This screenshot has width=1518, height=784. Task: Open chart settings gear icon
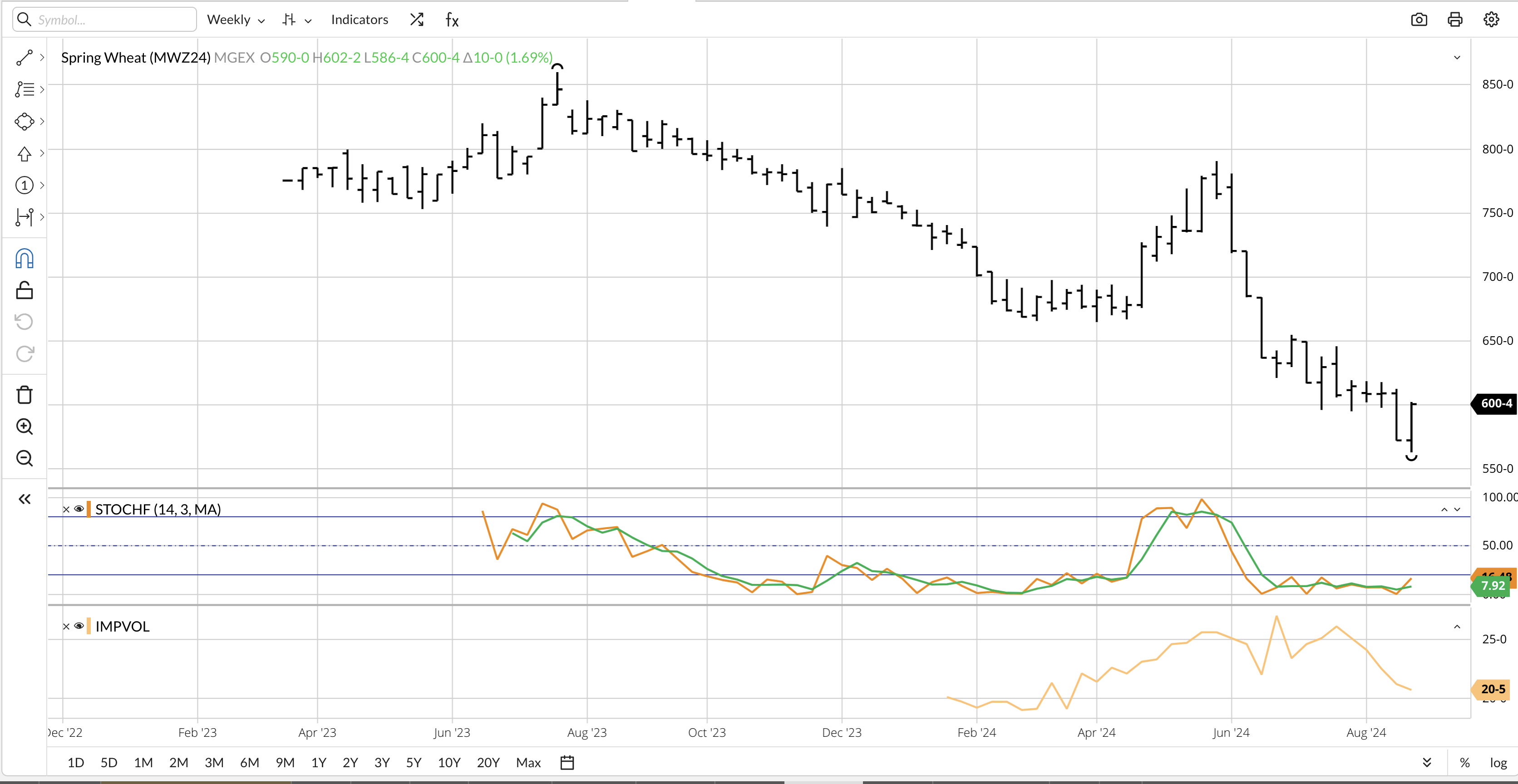pyautogui.click(x=1491, y=20)
